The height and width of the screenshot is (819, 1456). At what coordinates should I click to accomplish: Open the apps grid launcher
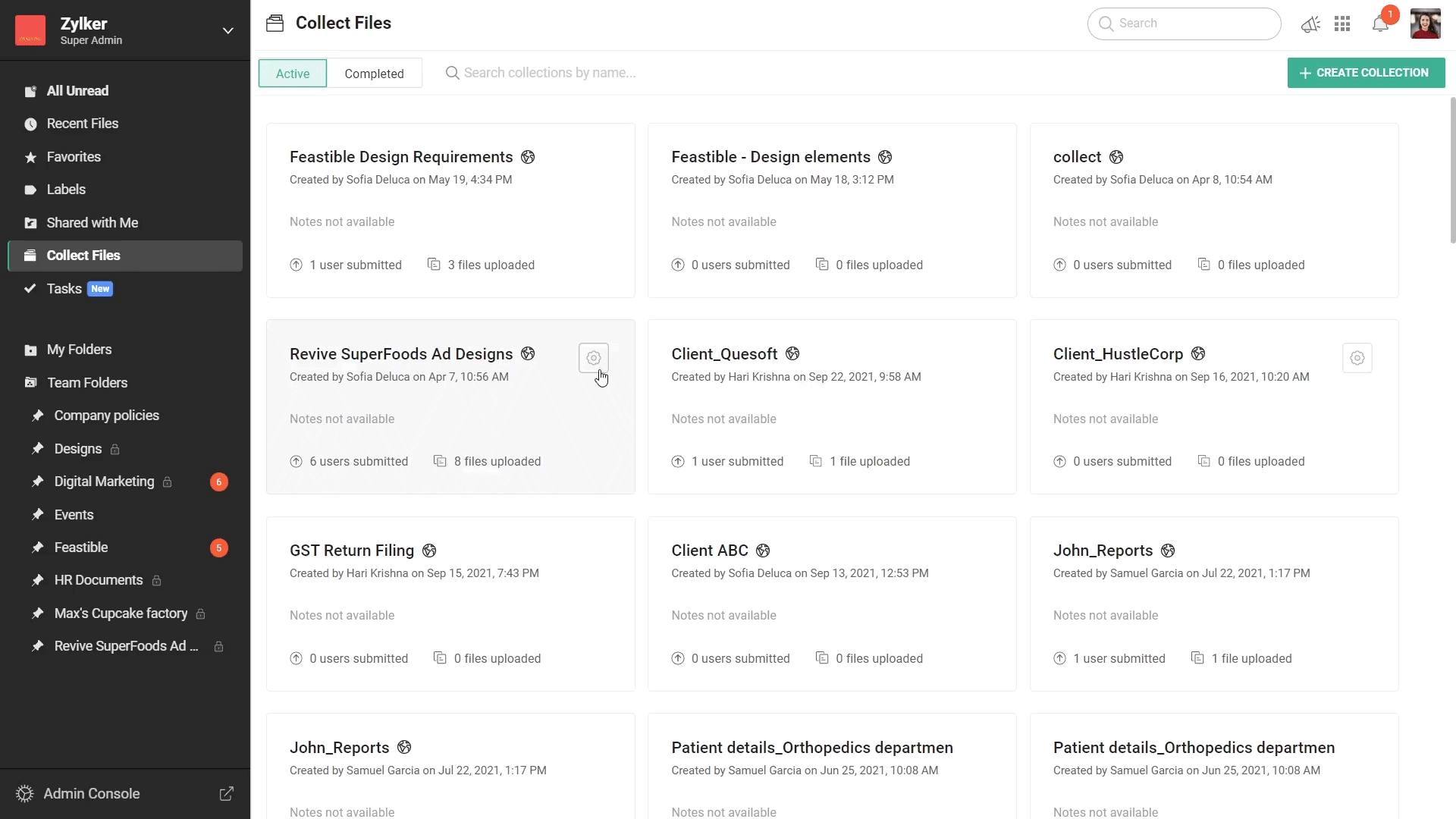tap(1342, 24)
